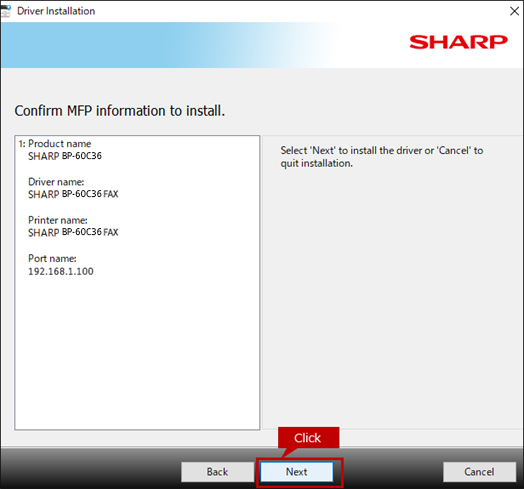Close the Driver Installation window
524x489 pixels.
coord(514,11)
